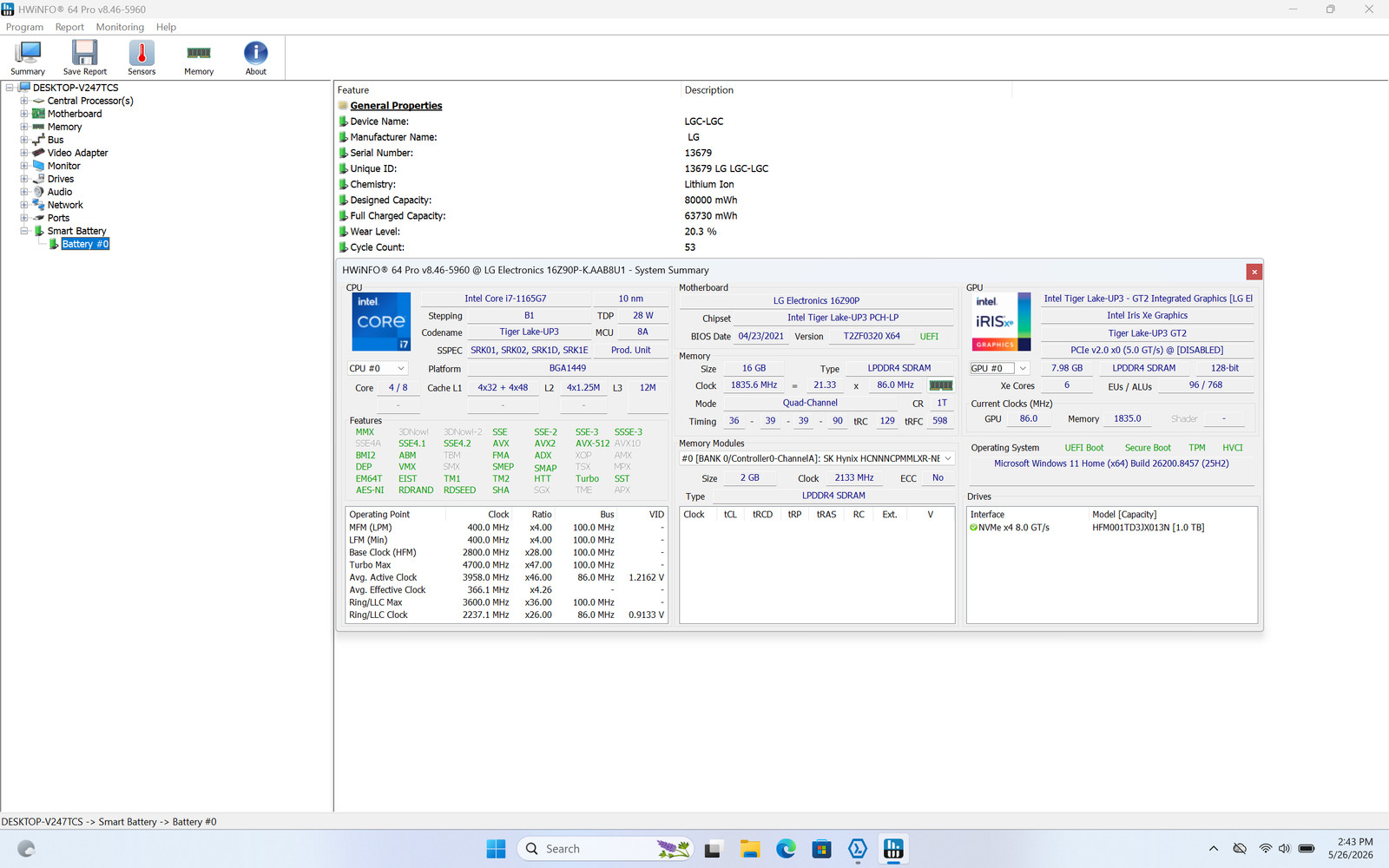Expand the Motherboard tree node
Image resolution: width=1389 pixels, height=868 pixels.
(24, 114)
